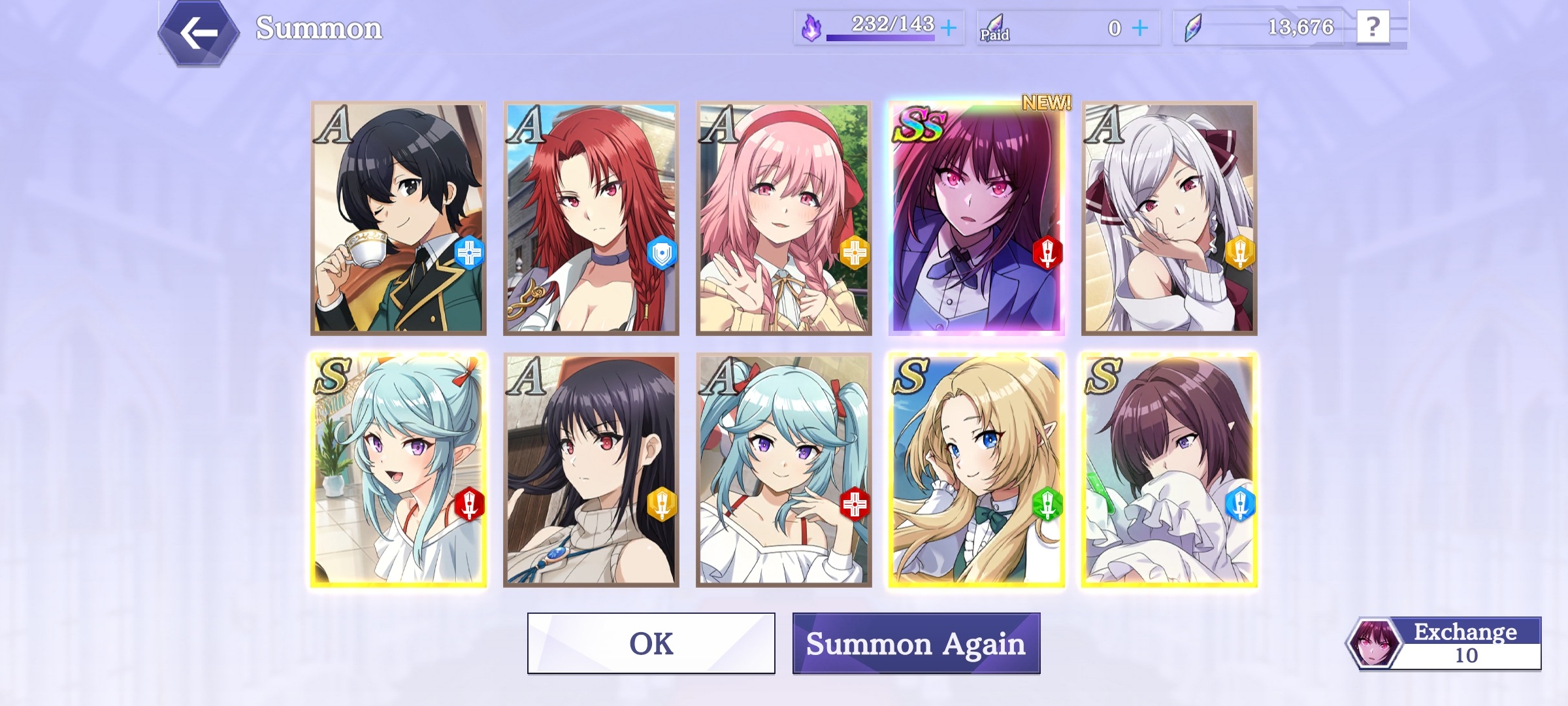Tap the green sword badge on the blonde elf card
1568x706 pixels.
click(1047, 505)
